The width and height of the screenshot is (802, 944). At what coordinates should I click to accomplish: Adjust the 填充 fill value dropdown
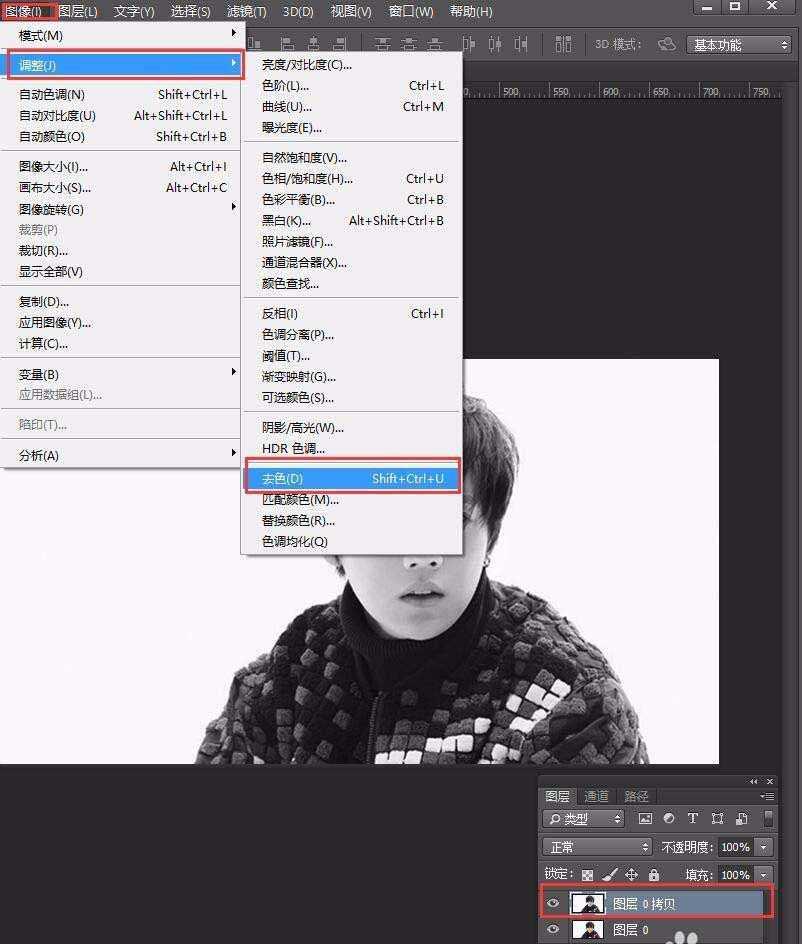(x=763, y=874)
